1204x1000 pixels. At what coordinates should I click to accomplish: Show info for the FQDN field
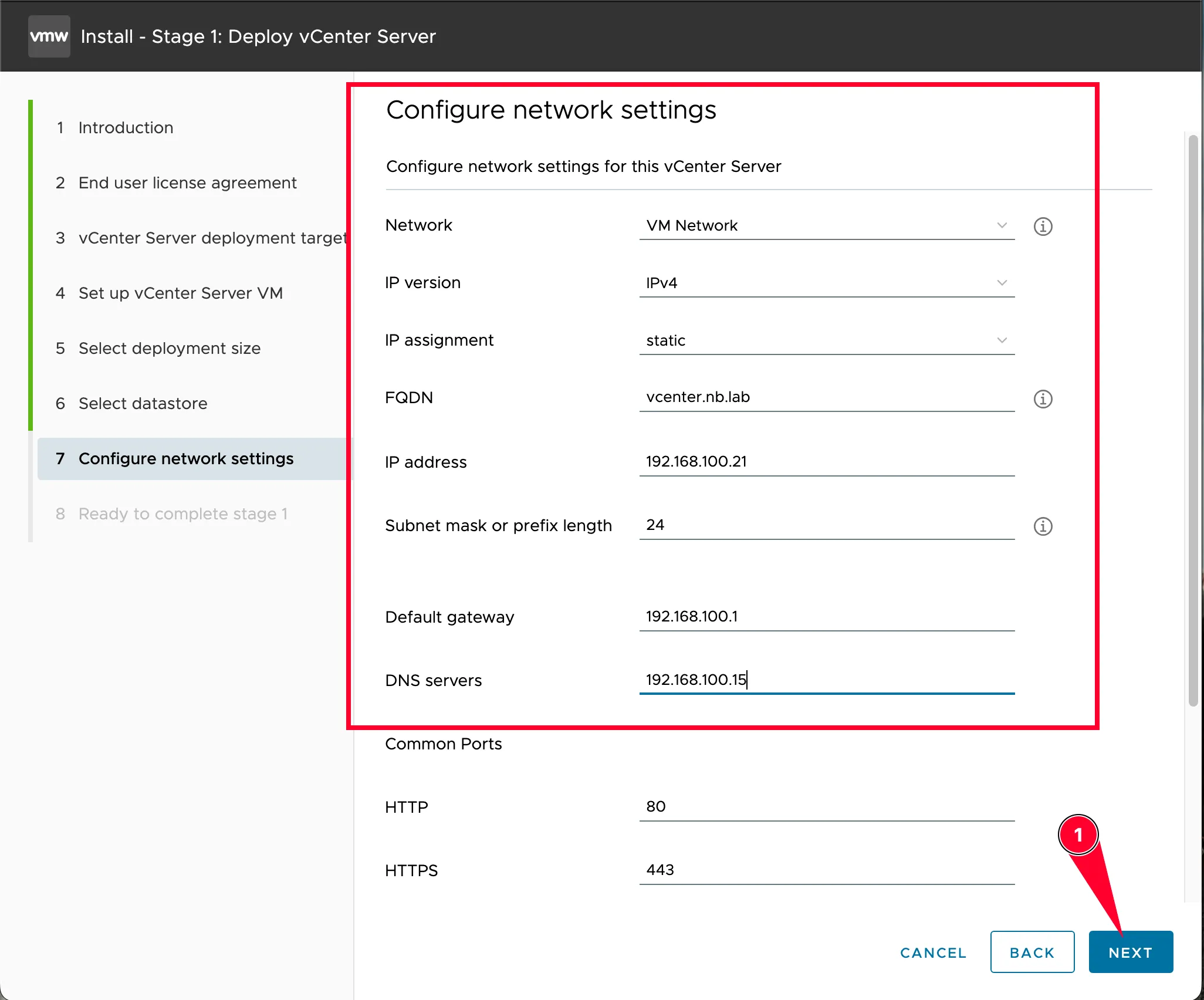coord(1043,398)
